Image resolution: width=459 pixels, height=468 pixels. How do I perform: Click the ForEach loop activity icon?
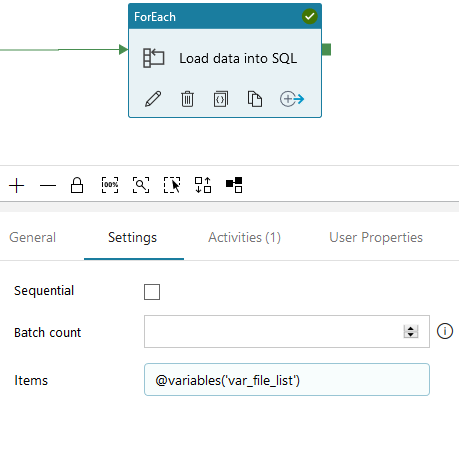[154, 58]
